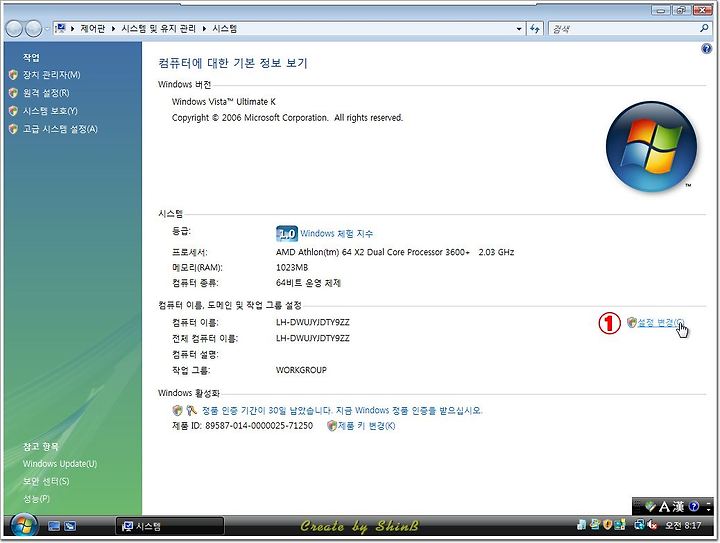
Task: Click the security shield tray icon
Action: point(608,525)
